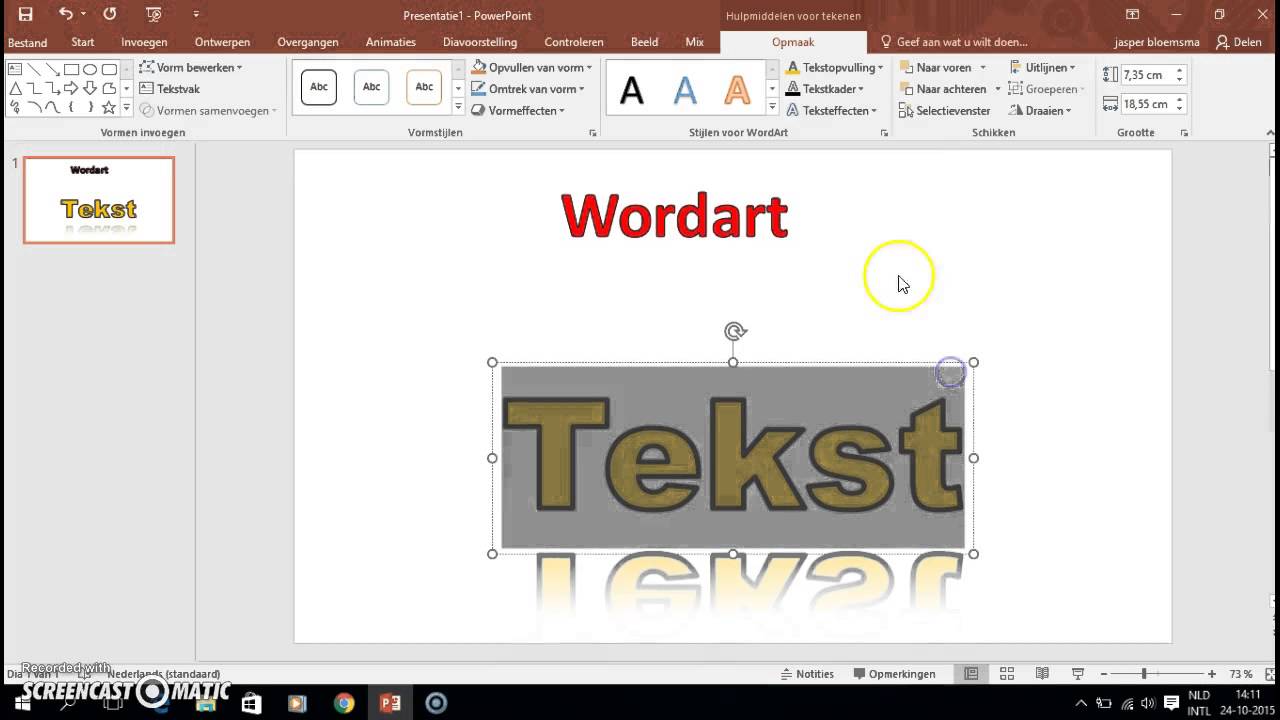Open the Bestand menu
1280x720 pixels.
(x=27, y=42)
